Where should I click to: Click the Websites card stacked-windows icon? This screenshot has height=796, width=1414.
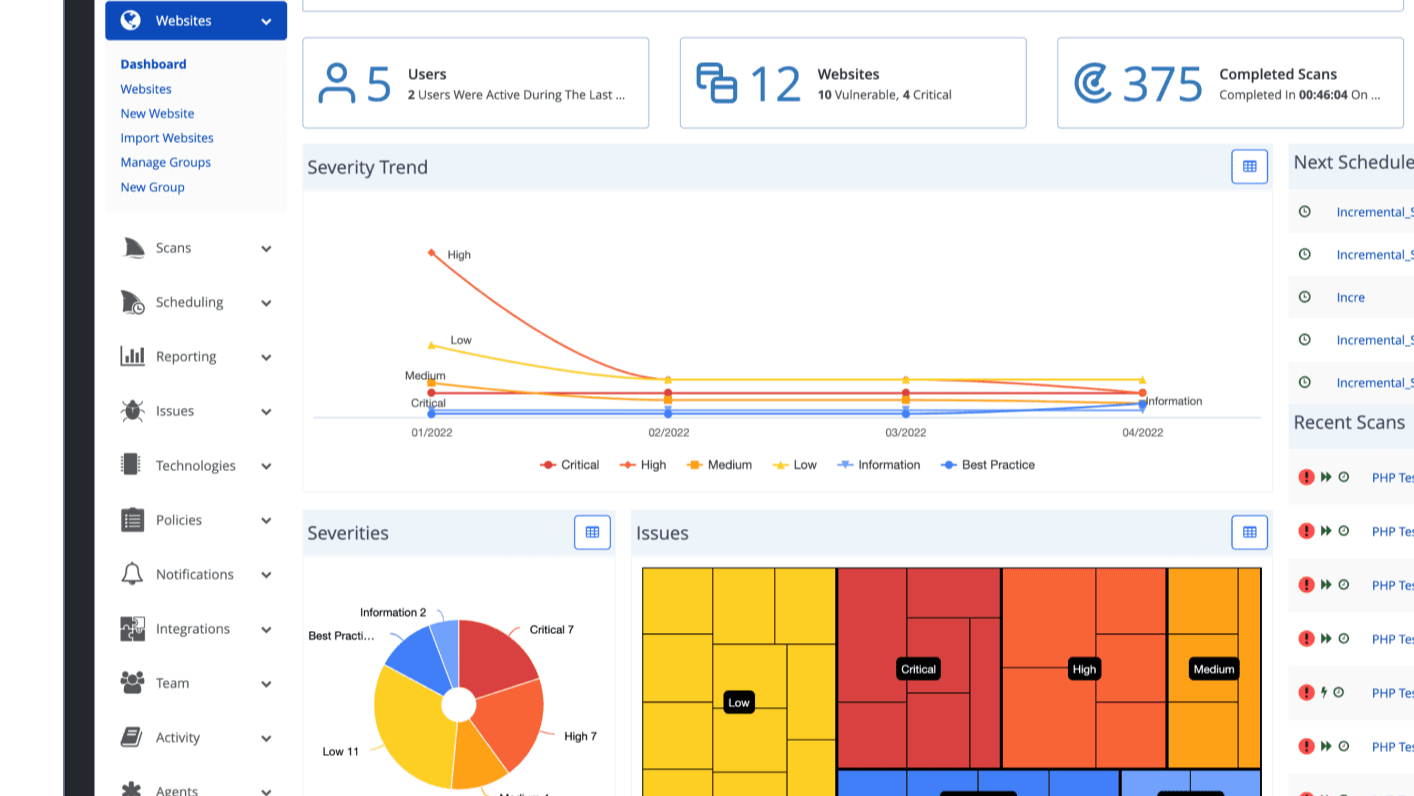tap(716, 83)
